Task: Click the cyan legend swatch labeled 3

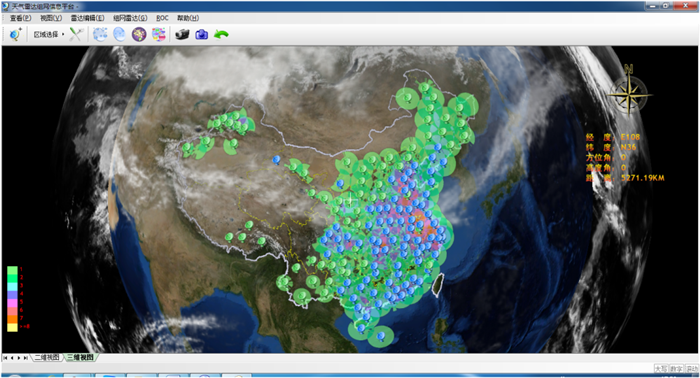Action: [12, 287]
